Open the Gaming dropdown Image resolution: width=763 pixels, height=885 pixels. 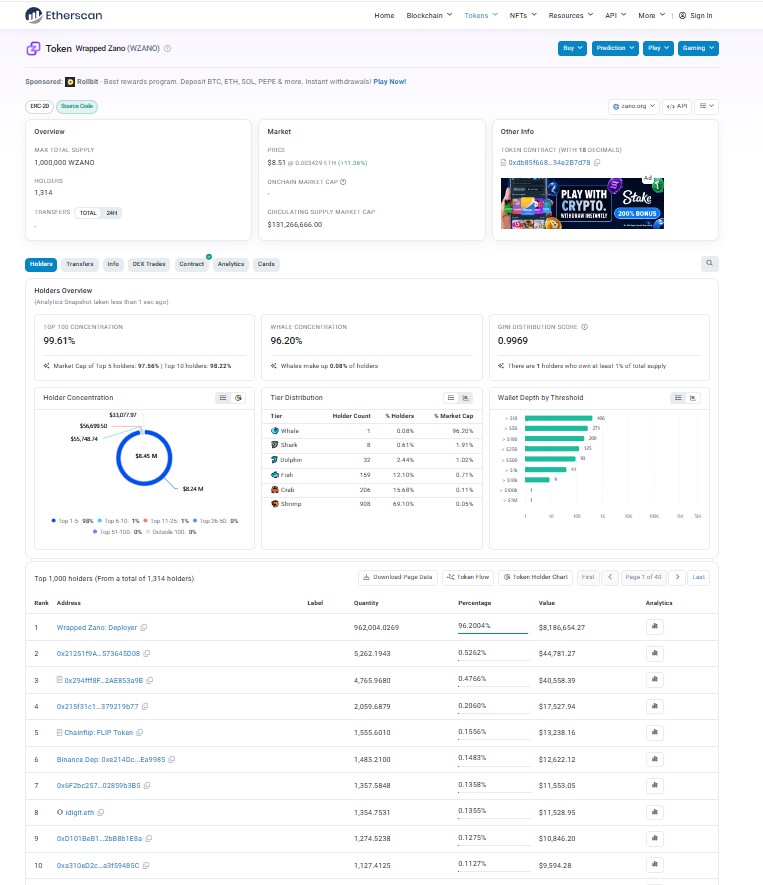coord(698,48)
